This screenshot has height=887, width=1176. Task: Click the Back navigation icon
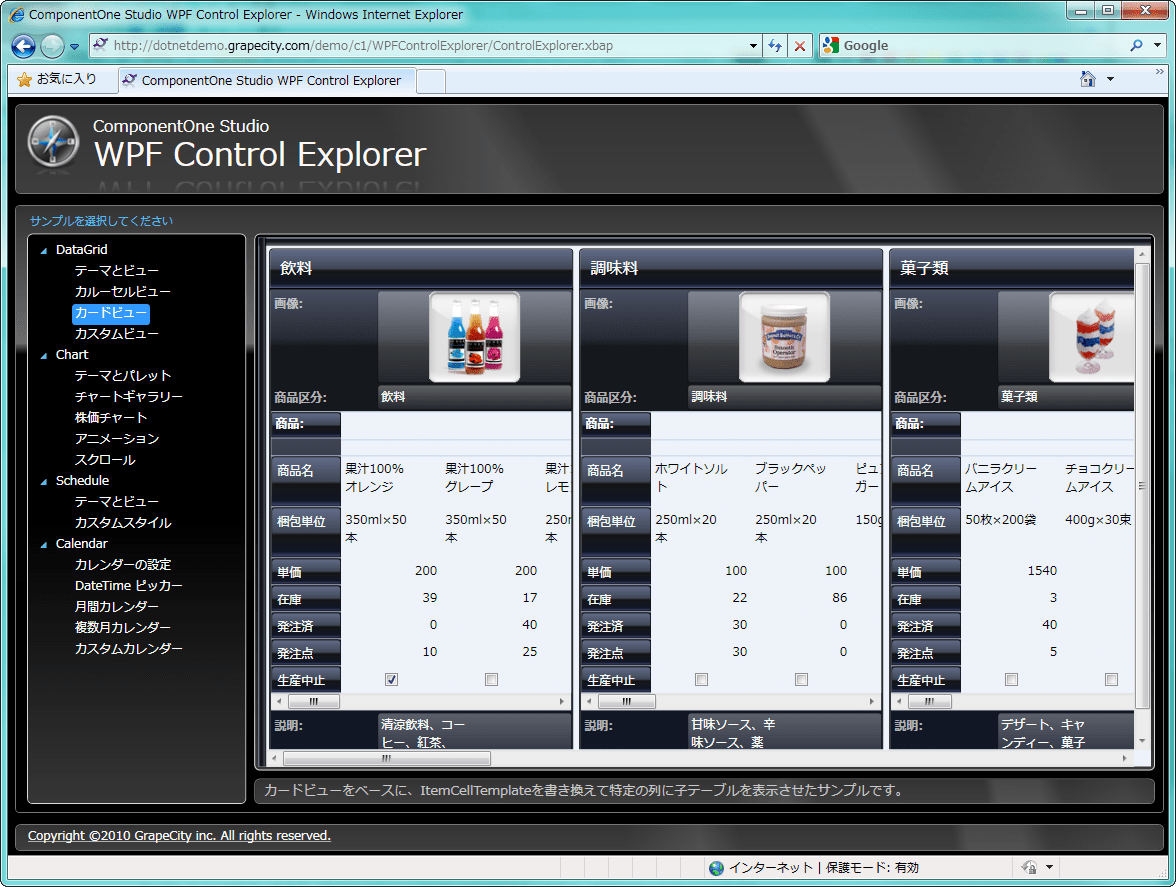(x=22, y=45)
